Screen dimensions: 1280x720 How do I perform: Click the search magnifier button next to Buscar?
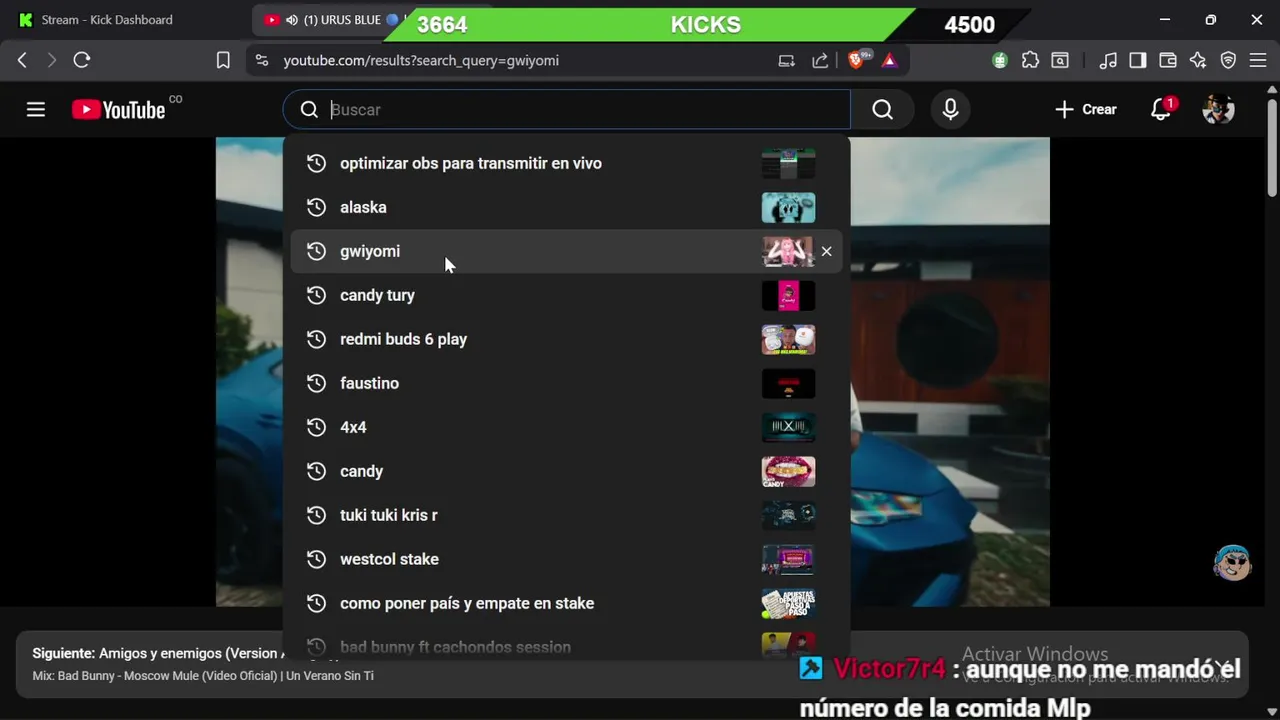882,110
